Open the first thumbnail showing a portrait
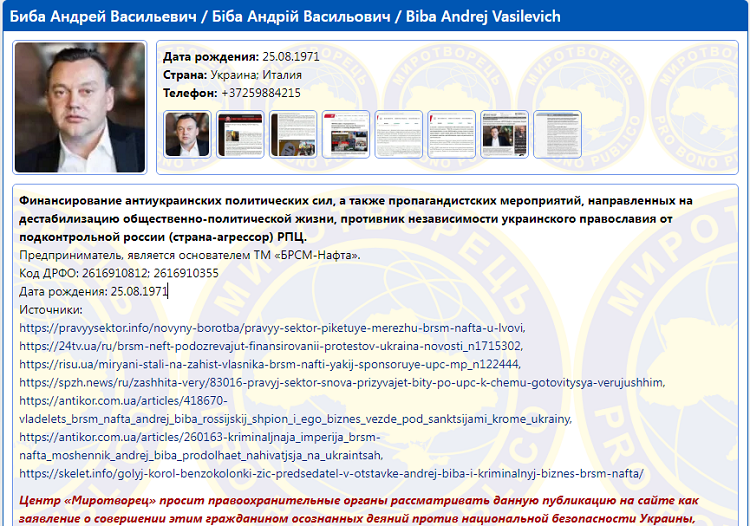 [x=187, y=134]
